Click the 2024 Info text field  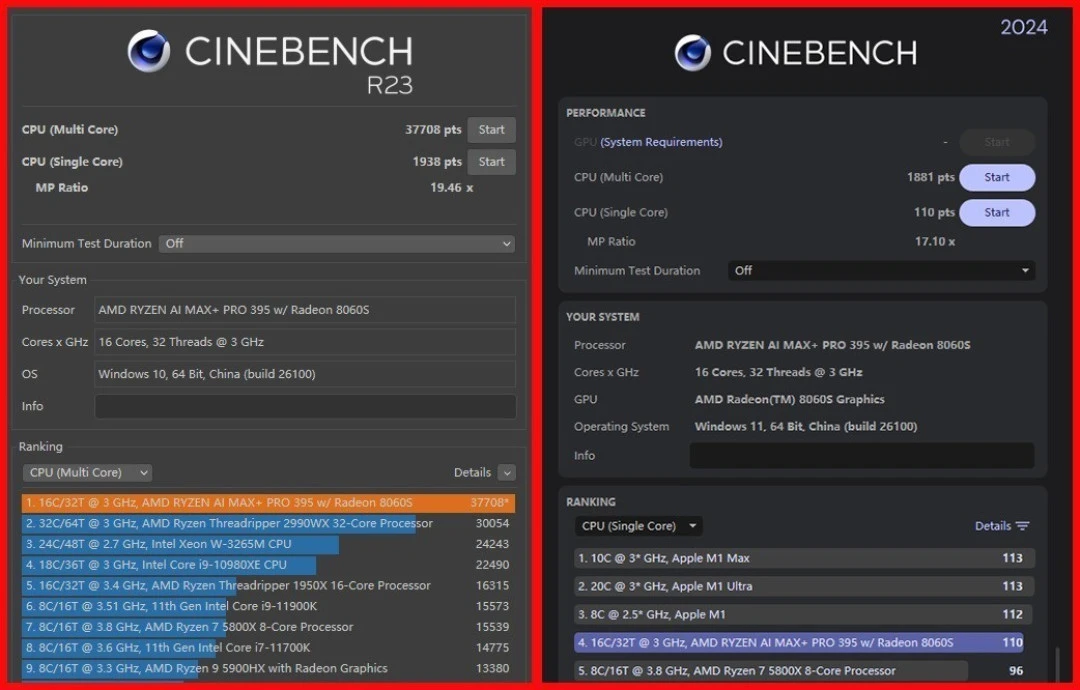pos(861,456)
